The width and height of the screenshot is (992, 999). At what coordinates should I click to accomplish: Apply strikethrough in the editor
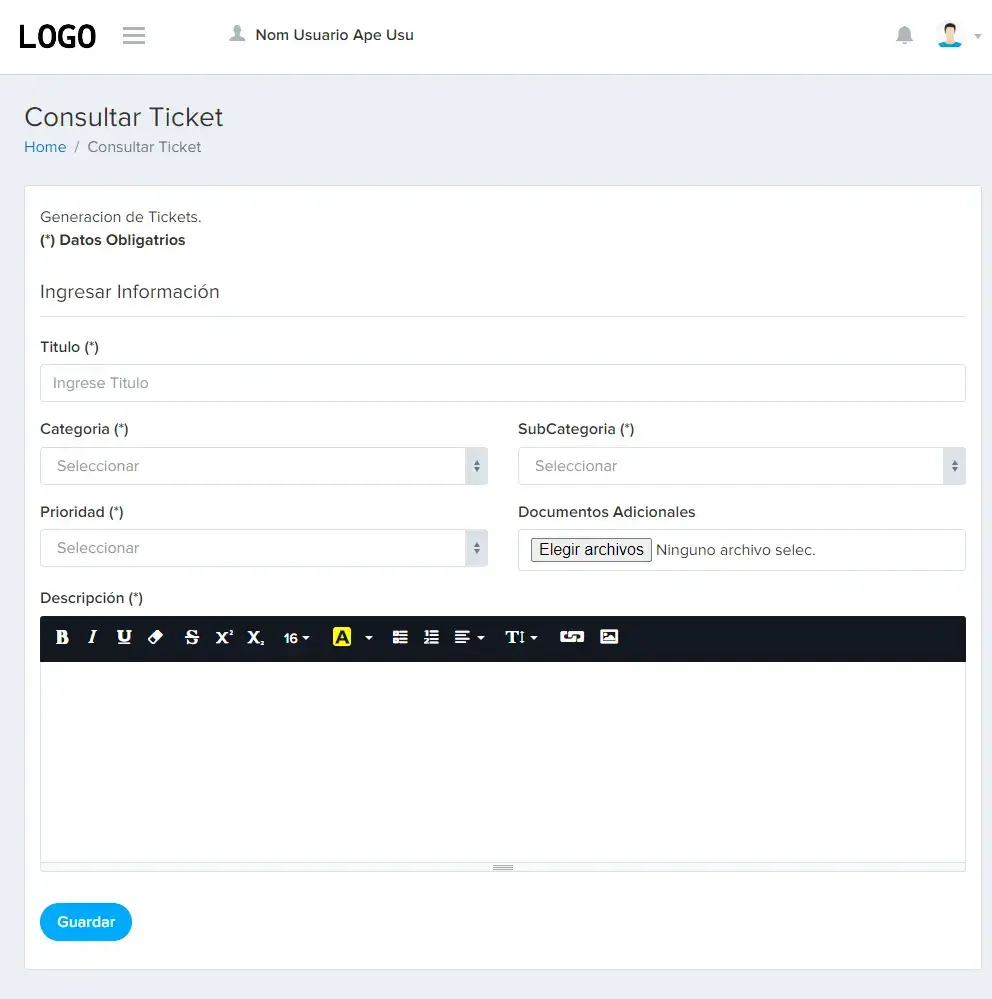point(192,637)
